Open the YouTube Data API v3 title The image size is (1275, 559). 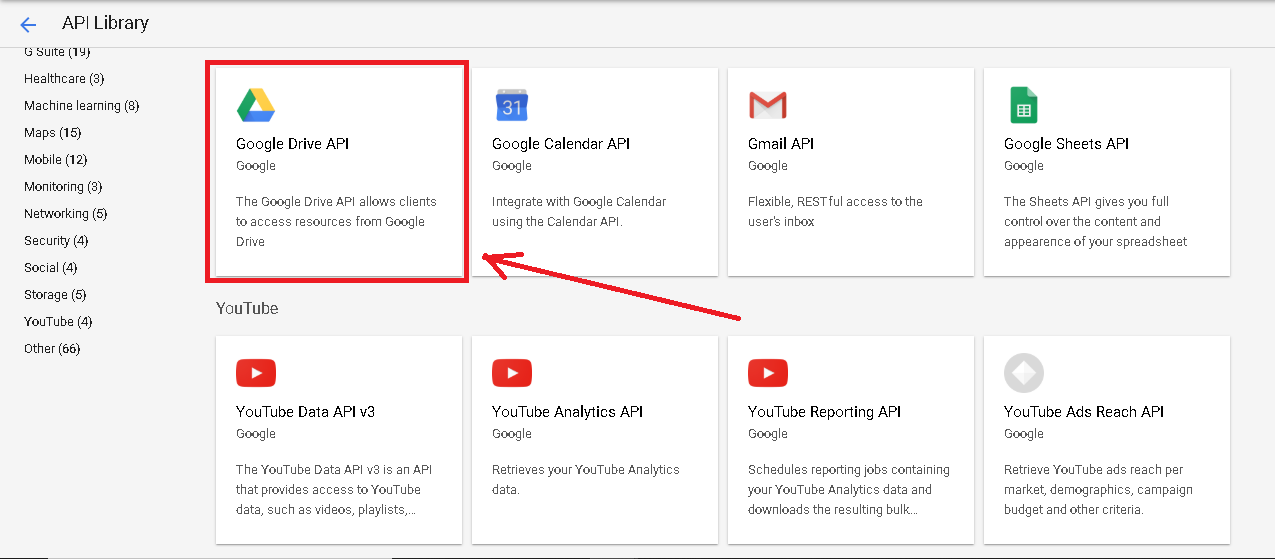pyautogui.click(x=305, y=412)
